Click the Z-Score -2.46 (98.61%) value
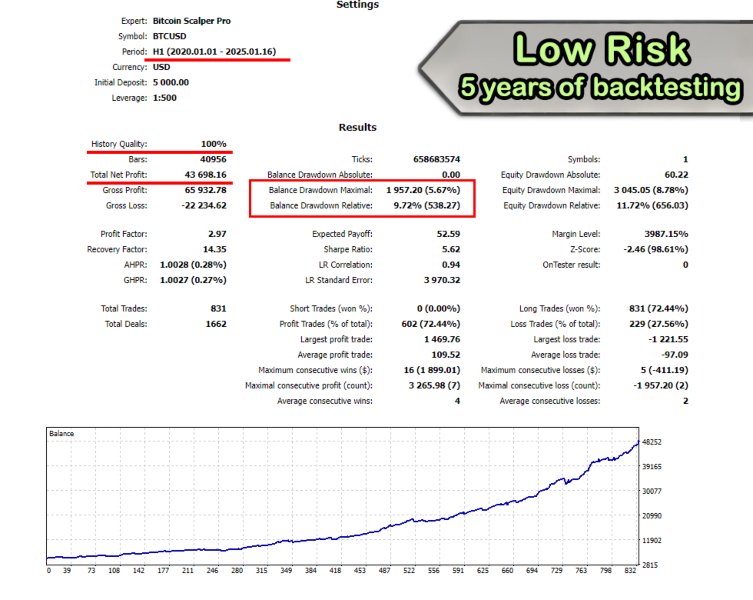Viewport: 753px width, 600px height. (656, 249)
